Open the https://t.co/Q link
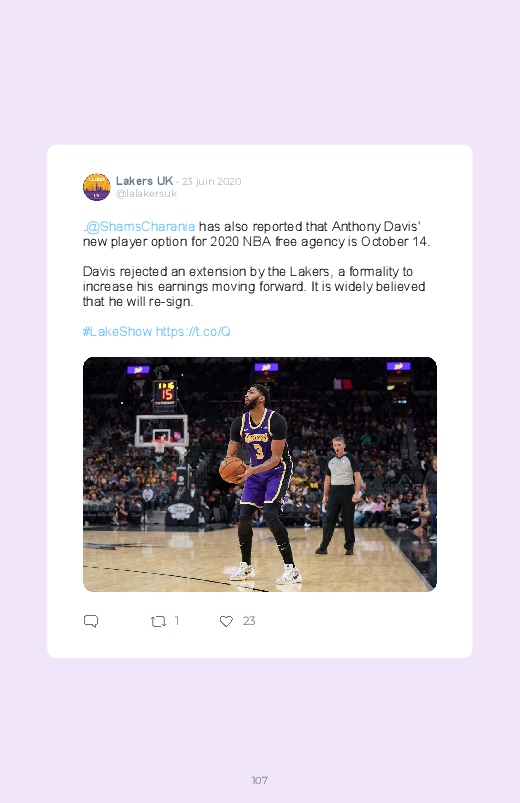 (193, 331)
